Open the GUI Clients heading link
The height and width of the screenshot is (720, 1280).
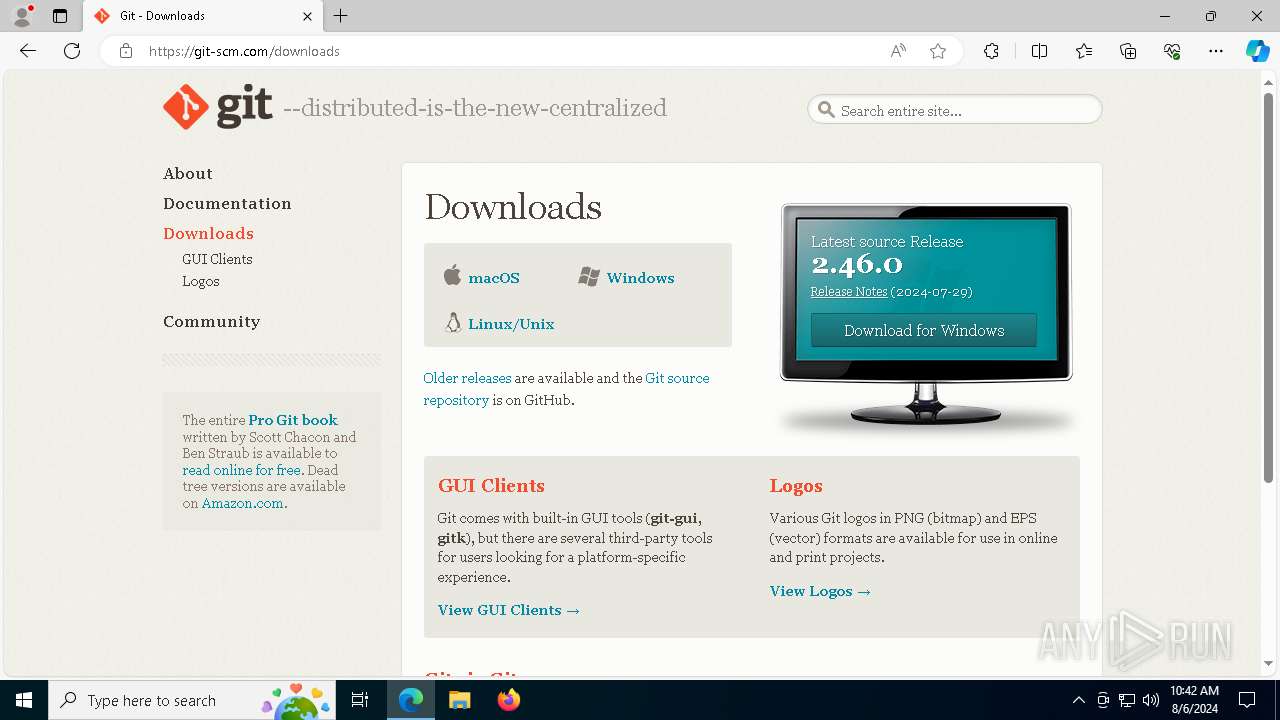click(x=491, y=486)
